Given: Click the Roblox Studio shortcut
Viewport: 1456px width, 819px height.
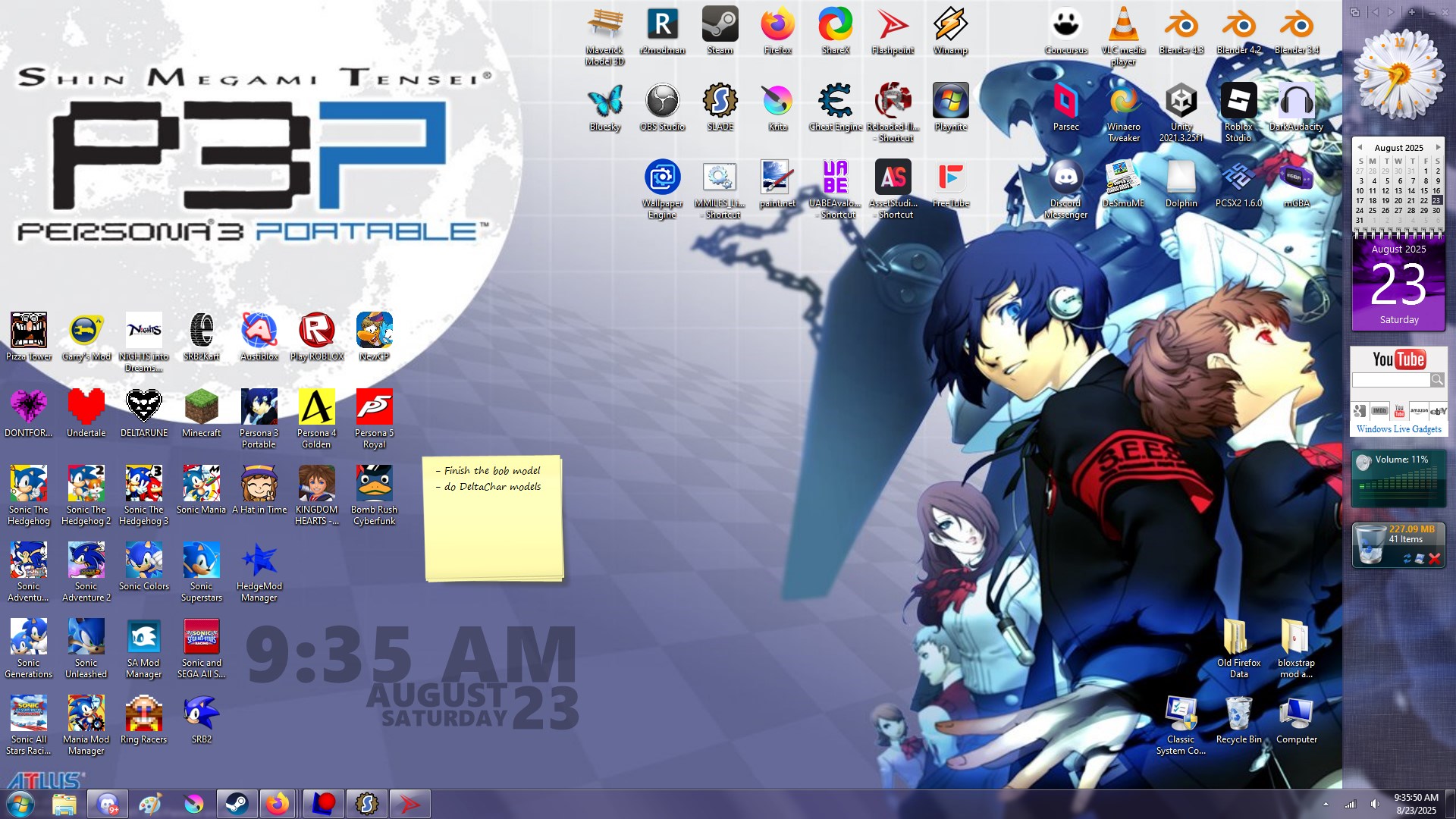Looking at the screenshot, I should tap(1238, 112).
